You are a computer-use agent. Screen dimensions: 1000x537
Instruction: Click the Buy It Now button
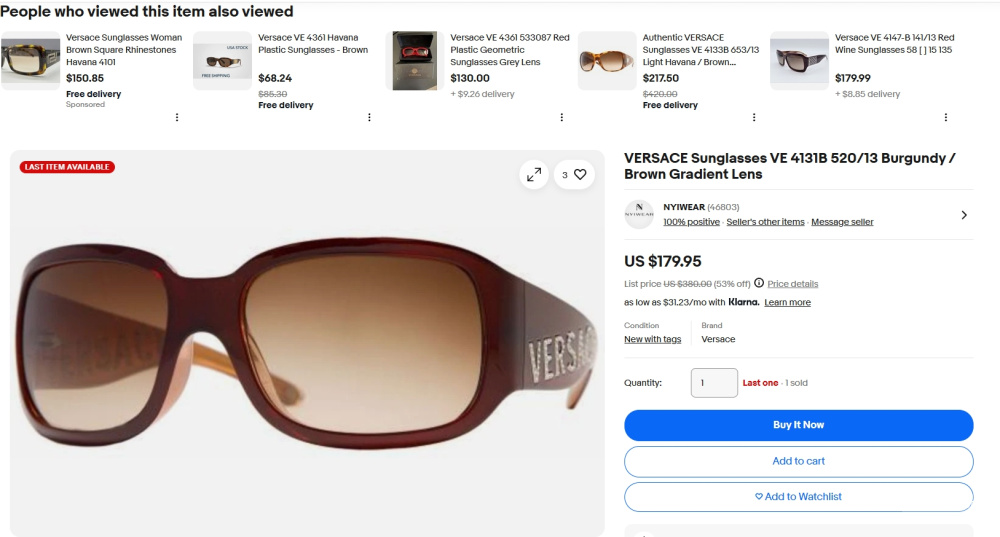(x=798, y=425)
